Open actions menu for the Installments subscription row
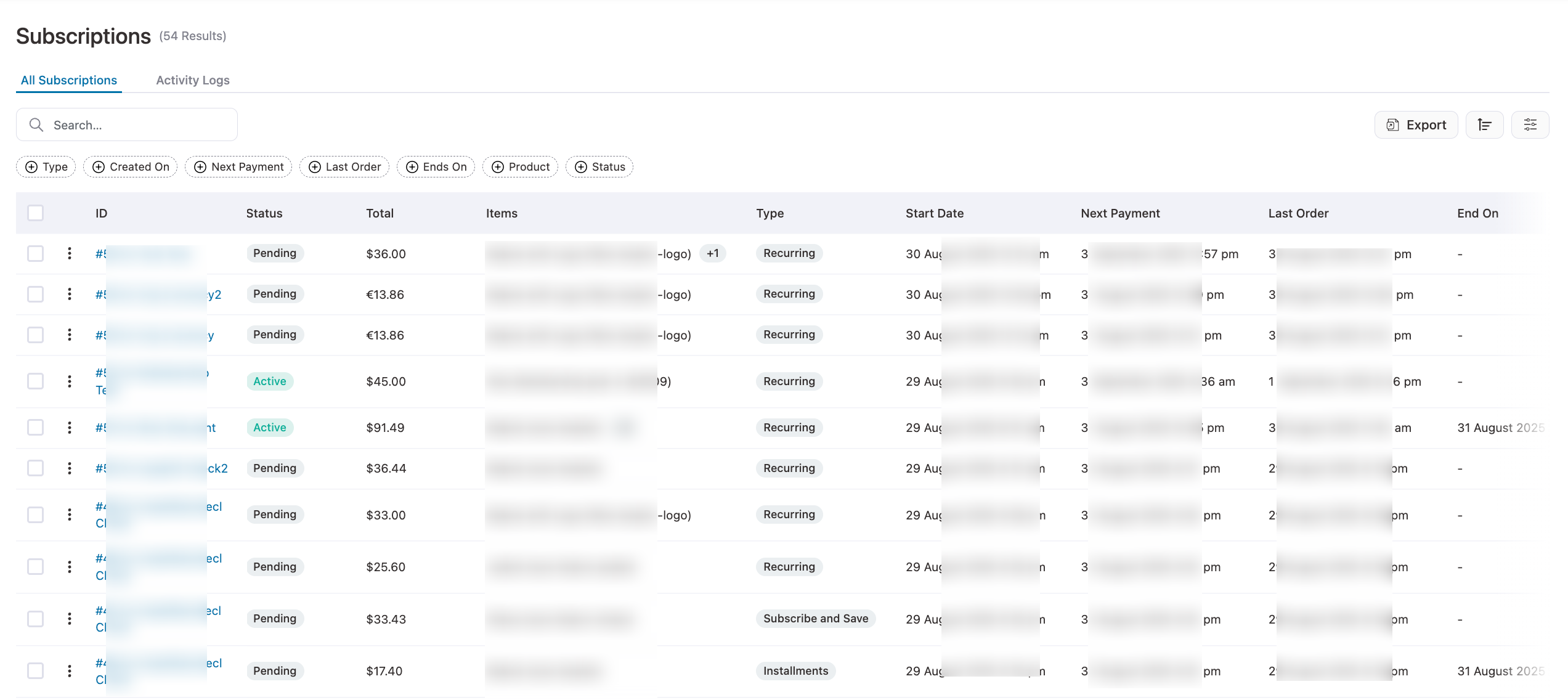Image resolution: width=1568 pixels, height=700 pixels. [x=70, y=671]
